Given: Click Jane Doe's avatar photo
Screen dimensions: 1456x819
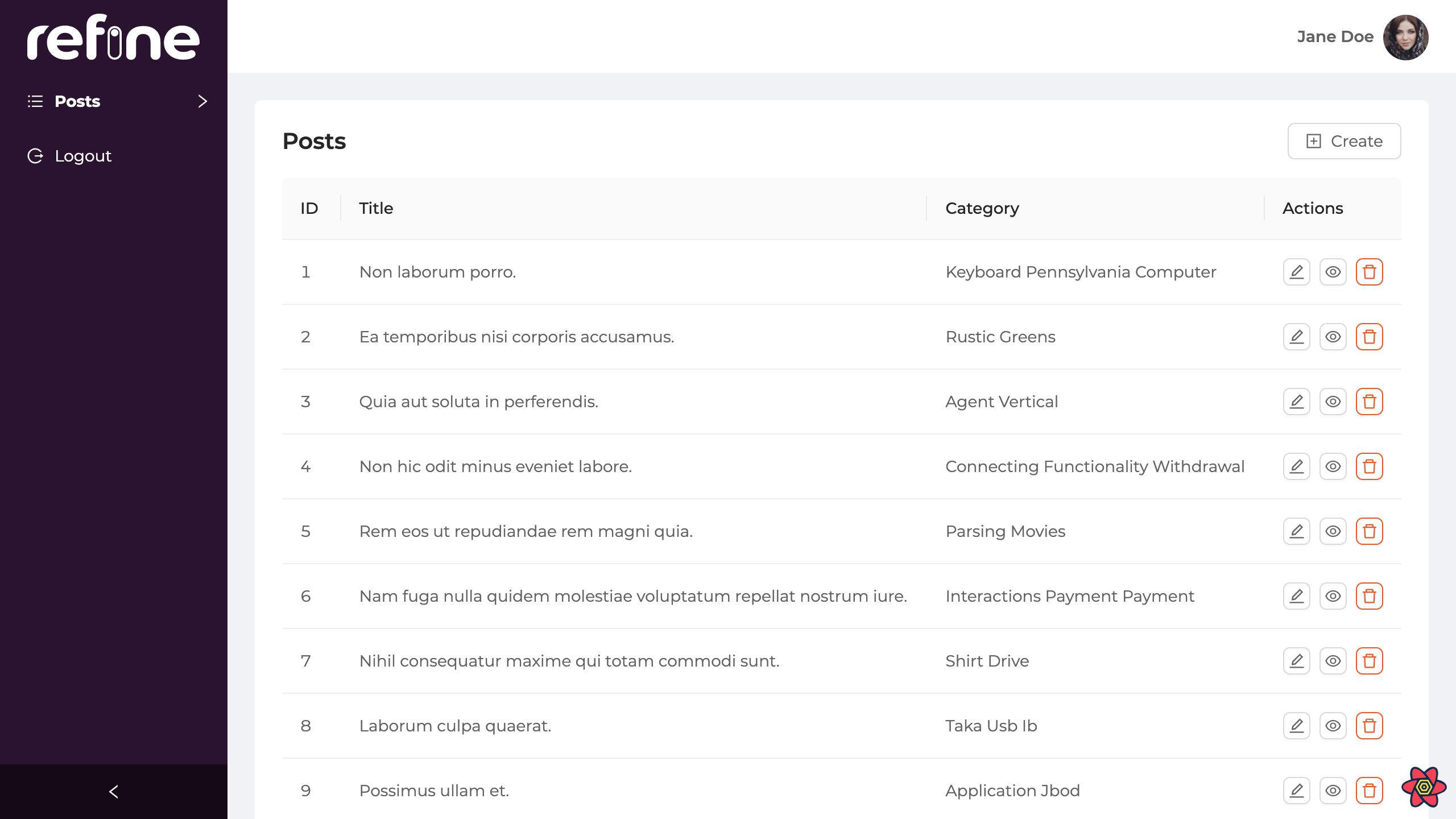Looking at the screenshot, I should pos(1405,37).
